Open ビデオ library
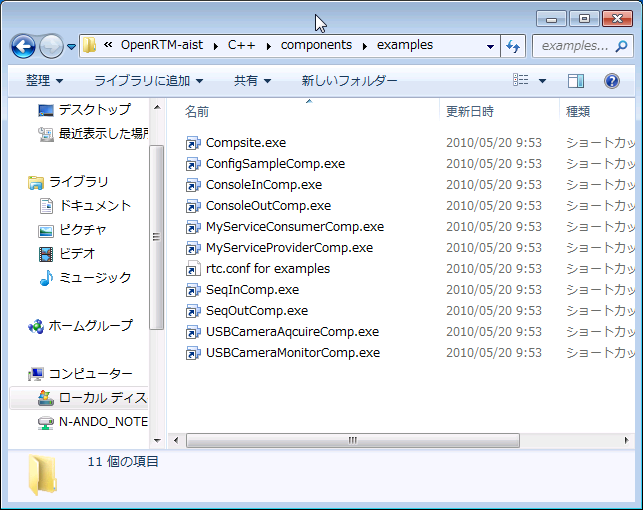This screenshot has height=510, width=643. click(x=67, y=253)
